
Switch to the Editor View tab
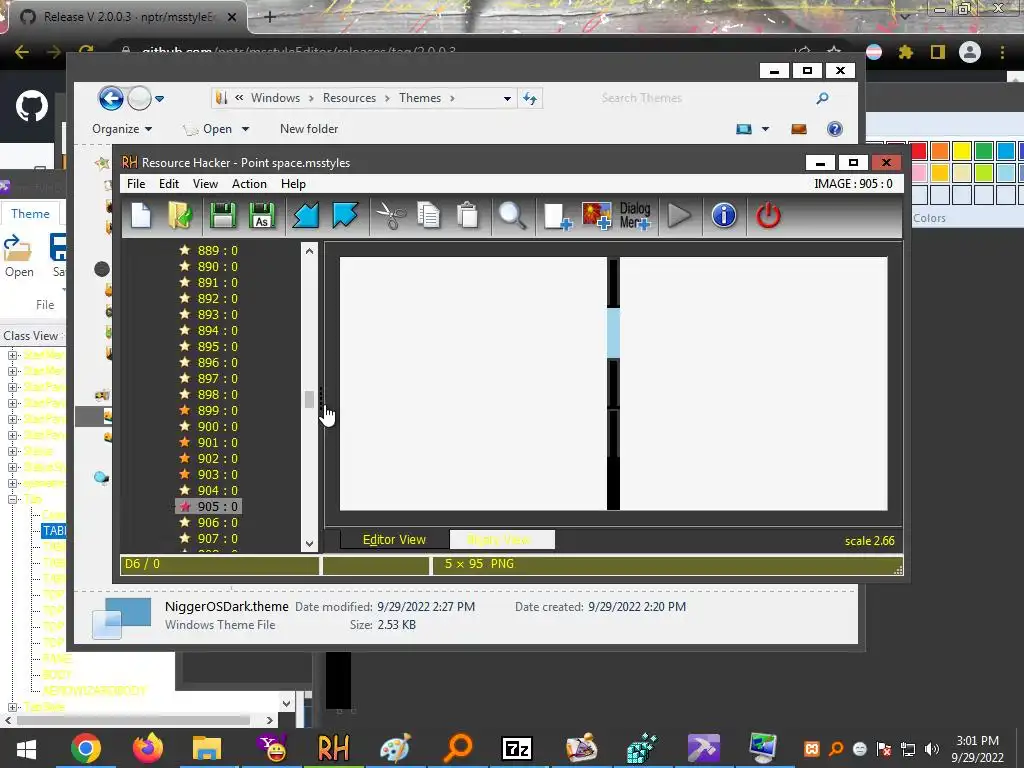(x=394, y=539)
